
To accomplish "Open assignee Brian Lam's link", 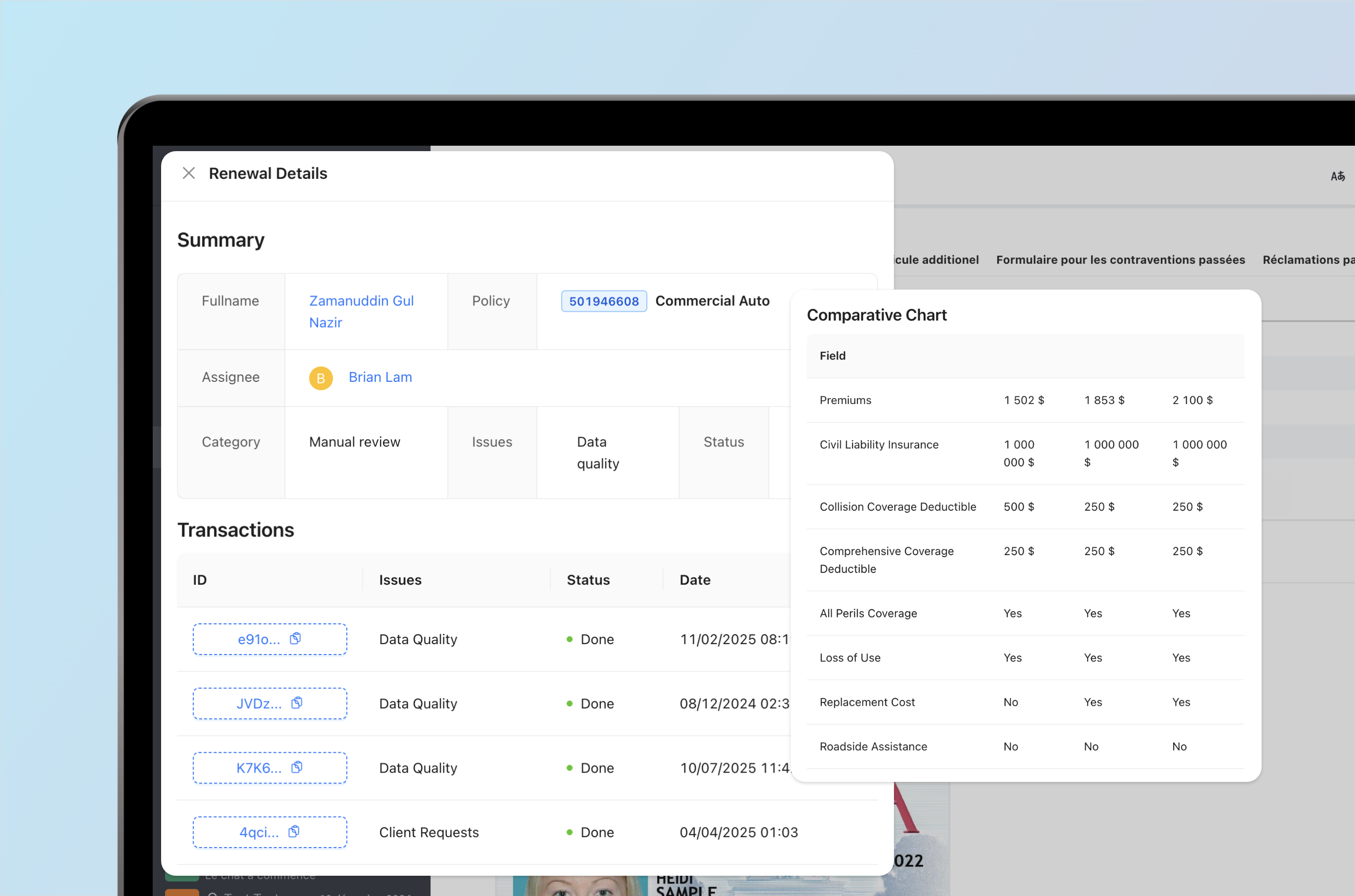I will (380, 377).
